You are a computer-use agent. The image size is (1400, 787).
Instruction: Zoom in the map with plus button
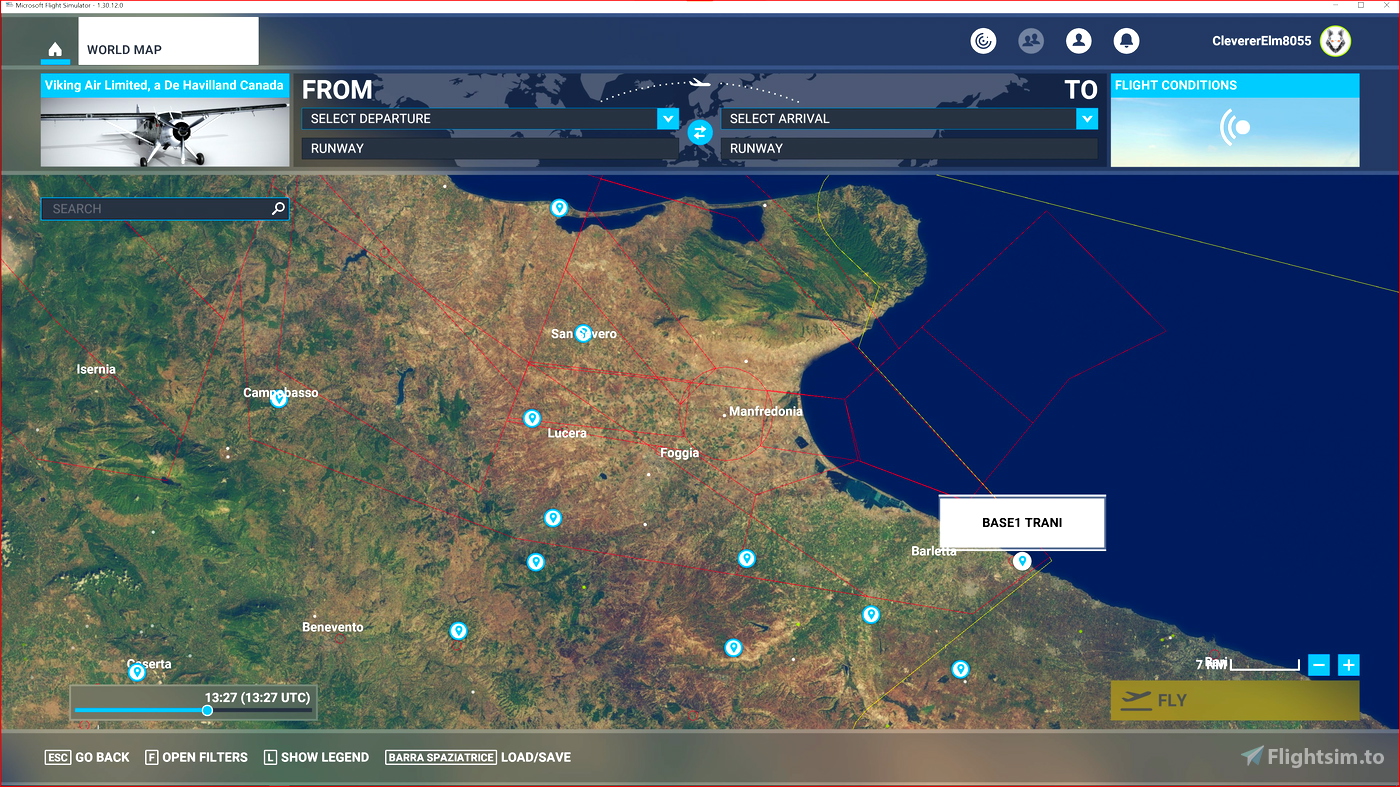tap(1349, 665)
